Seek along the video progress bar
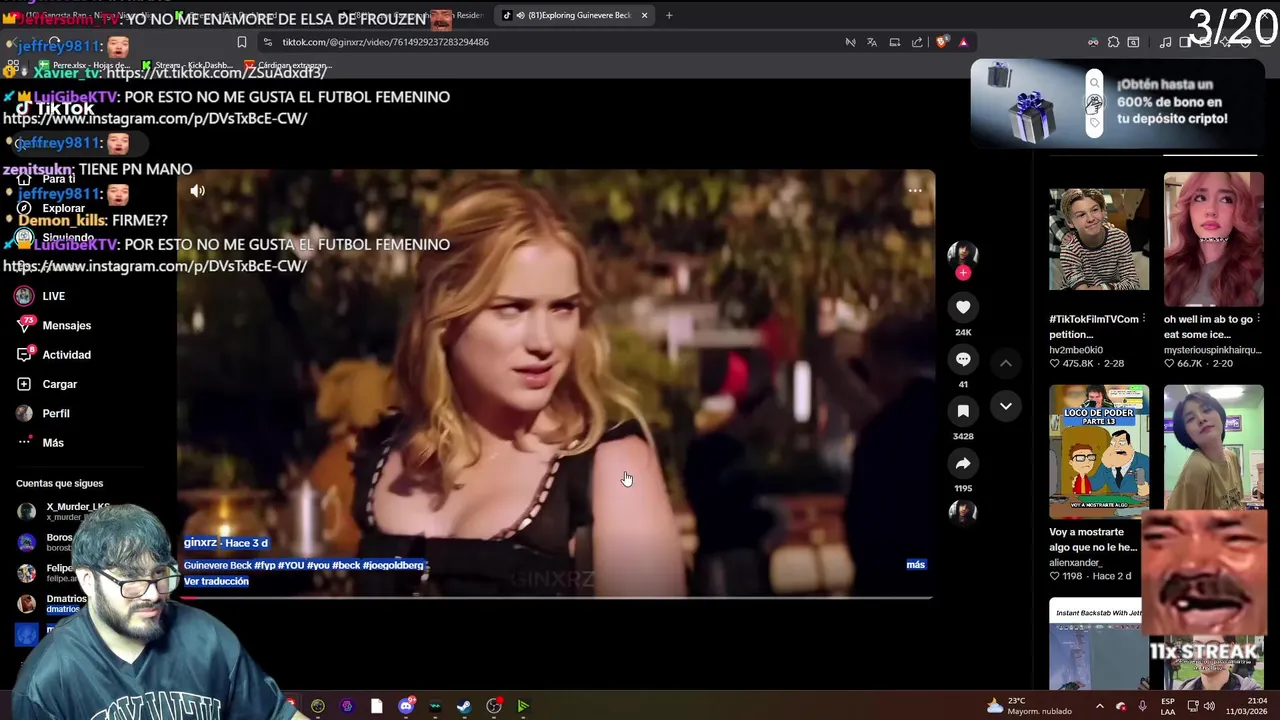Viewport: 1280px width, 720px height. [x=556, y=597]
